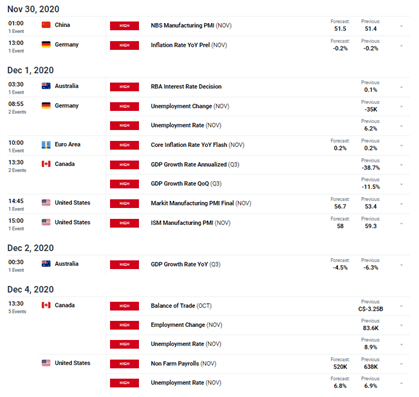
Task: Click the Dec 4, 2020 date heading
Action: tap(30, 289)
